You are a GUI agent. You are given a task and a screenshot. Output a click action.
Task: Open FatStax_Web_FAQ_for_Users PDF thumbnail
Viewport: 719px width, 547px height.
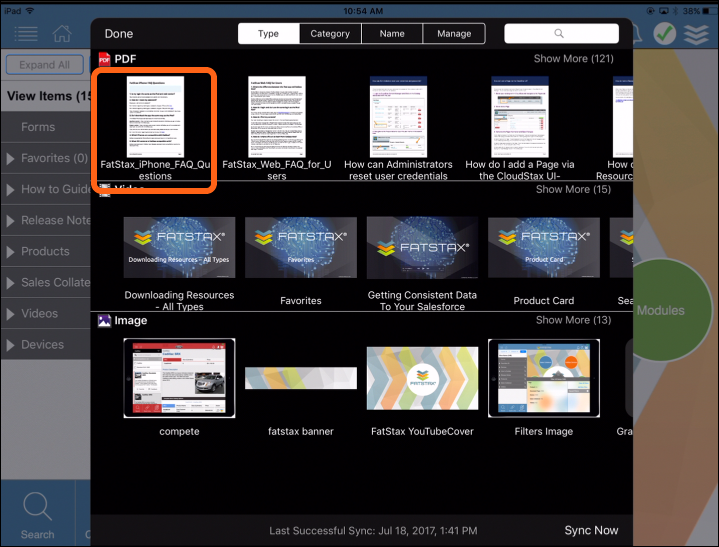[x=277, y=117]
